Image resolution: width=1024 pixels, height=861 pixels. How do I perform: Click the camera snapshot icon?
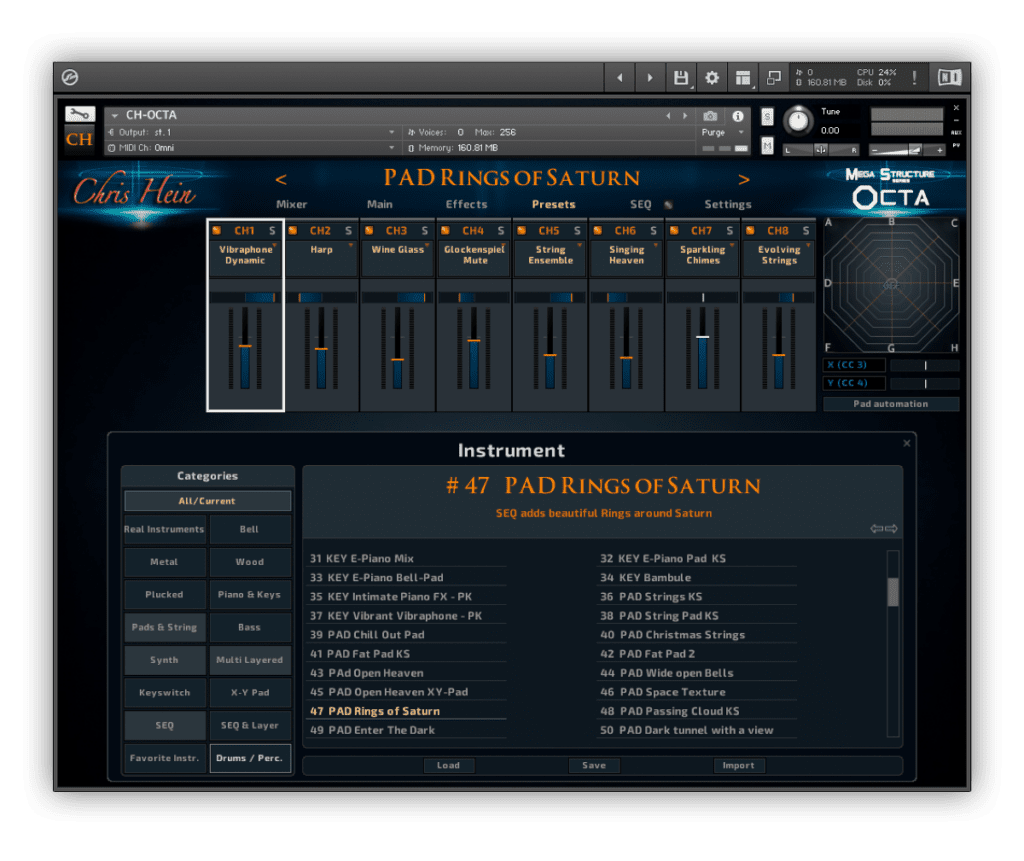pyautogui.click(x=711, y=116)
